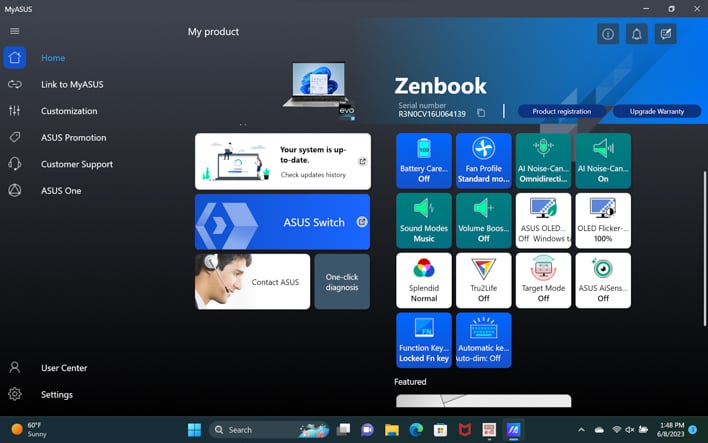The height and width of the screenshot is (443, 708).
Task: Open the hamburger navigation menu
Action: [x=14, y=31]
